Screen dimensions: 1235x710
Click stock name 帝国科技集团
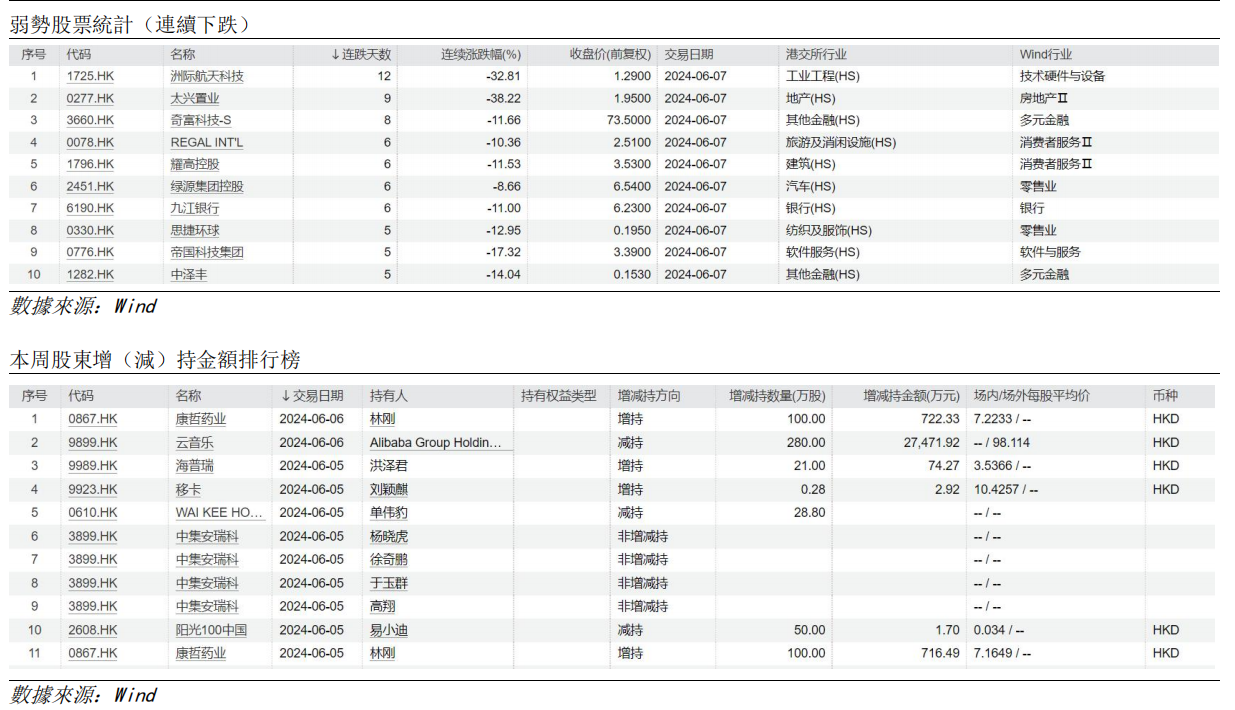tap(207, 252)
